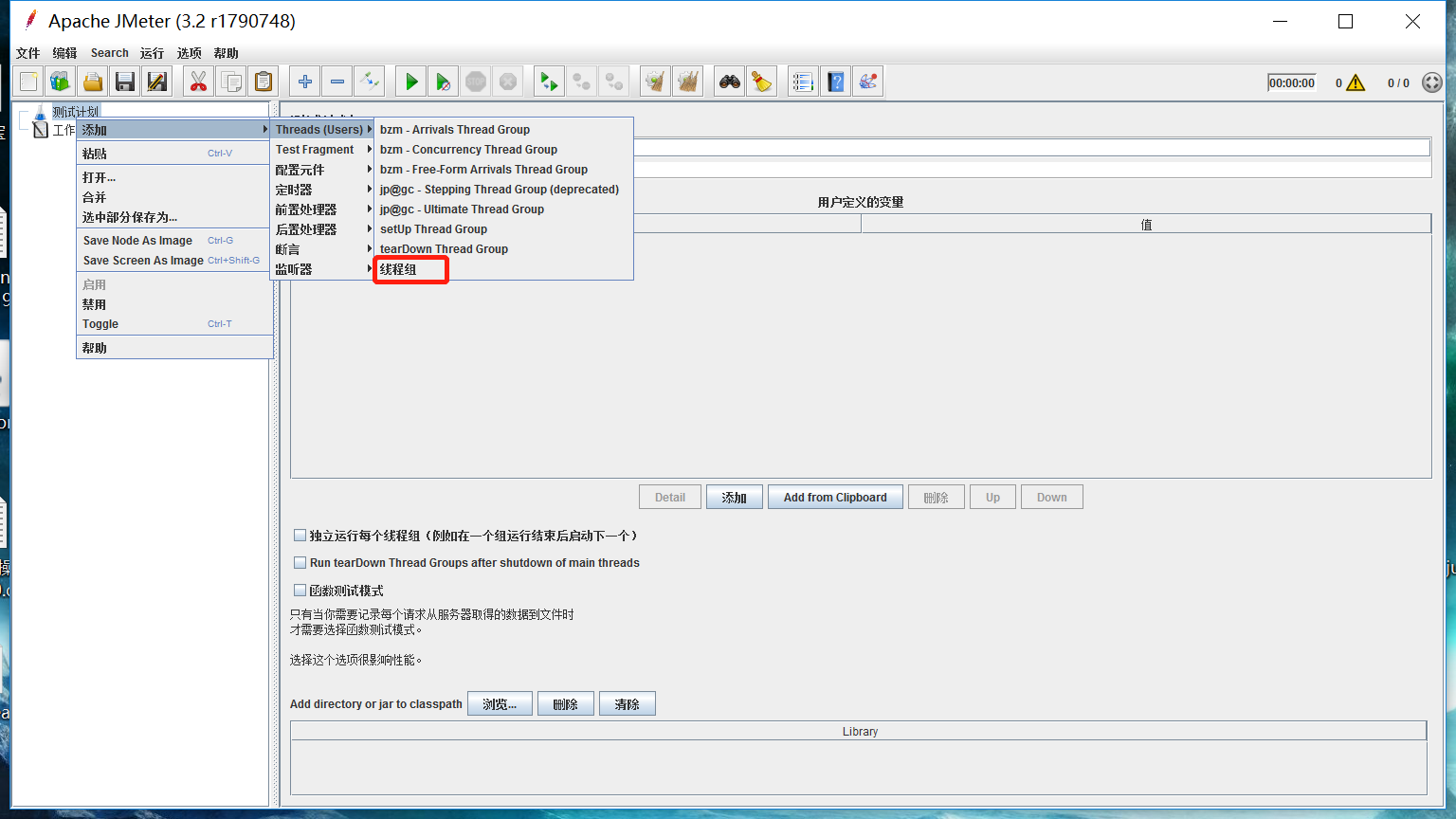Click Remote Start All toolbar icon
Viewport: 1456px width, 819px height.
549,82
